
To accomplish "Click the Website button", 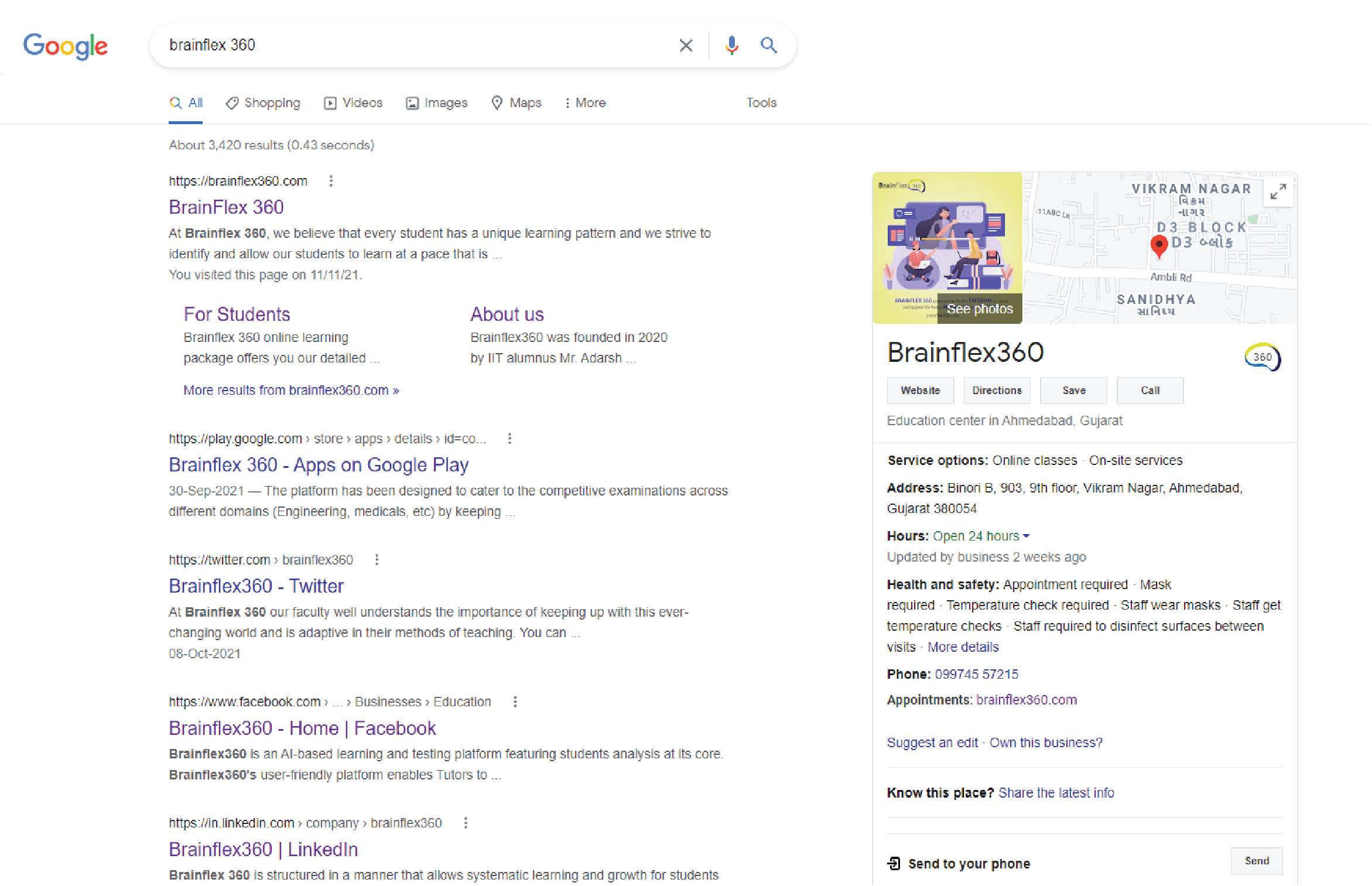I will click(920, 391).
